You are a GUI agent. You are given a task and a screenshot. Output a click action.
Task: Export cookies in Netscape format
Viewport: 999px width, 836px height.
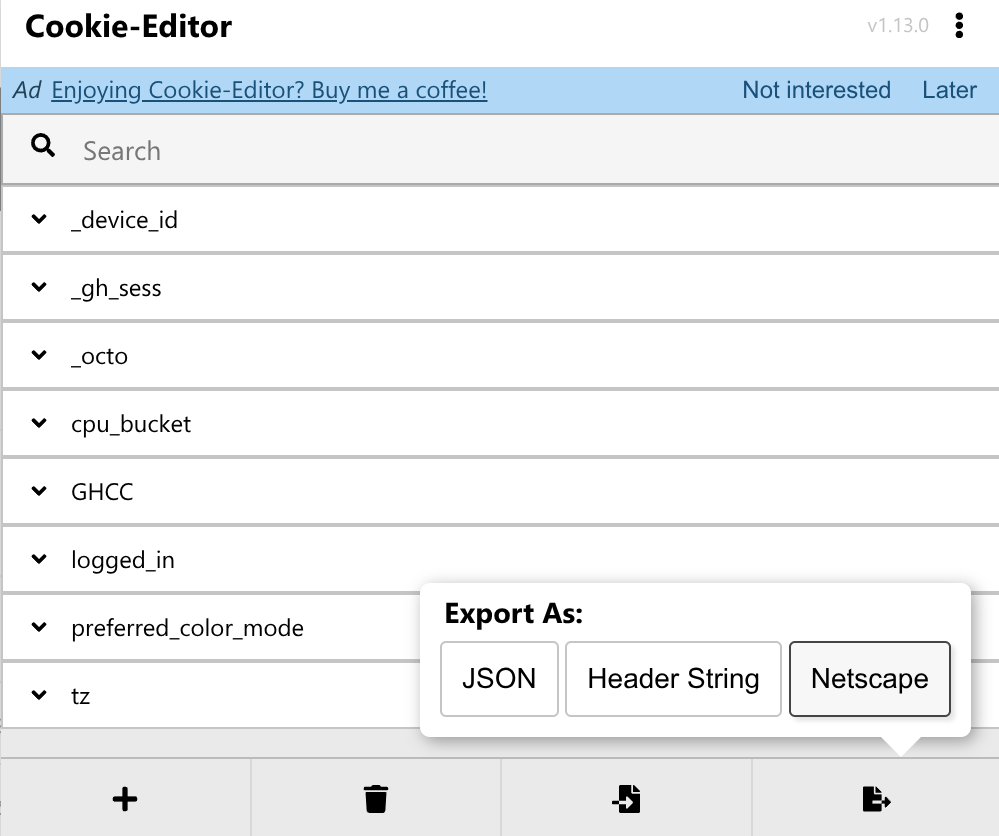tap(870, 679)
